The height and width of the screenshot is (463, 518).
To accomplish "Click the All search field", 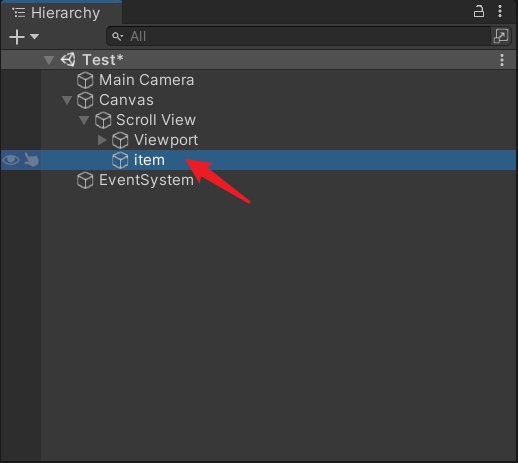I will click(298, 36).
